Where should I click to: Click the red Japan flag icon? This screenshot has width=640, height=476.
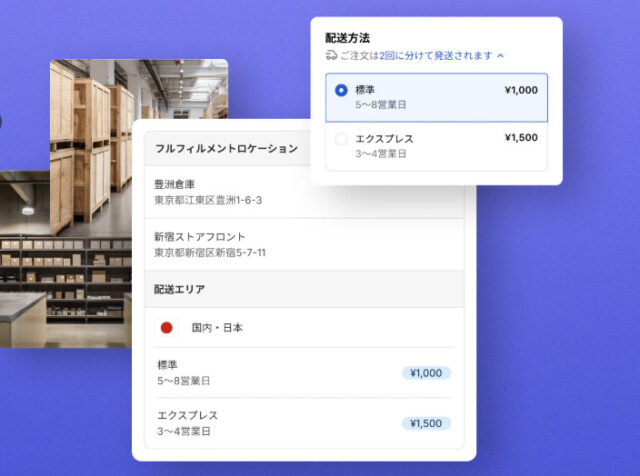pos(167,327)
